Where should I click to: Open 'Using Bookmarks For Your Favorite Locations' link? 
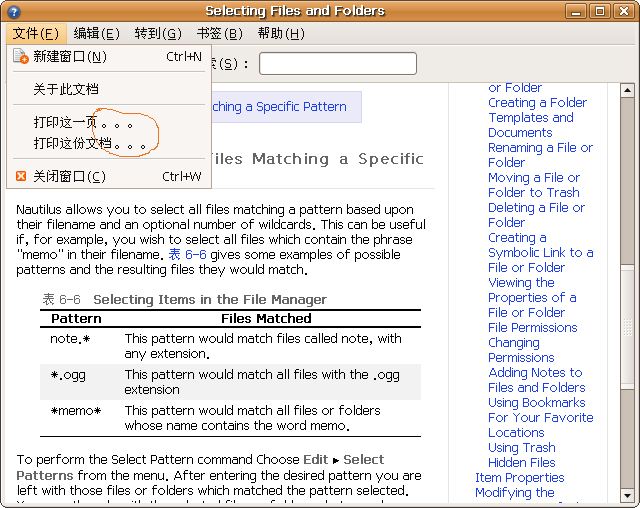tap(540, 417)
